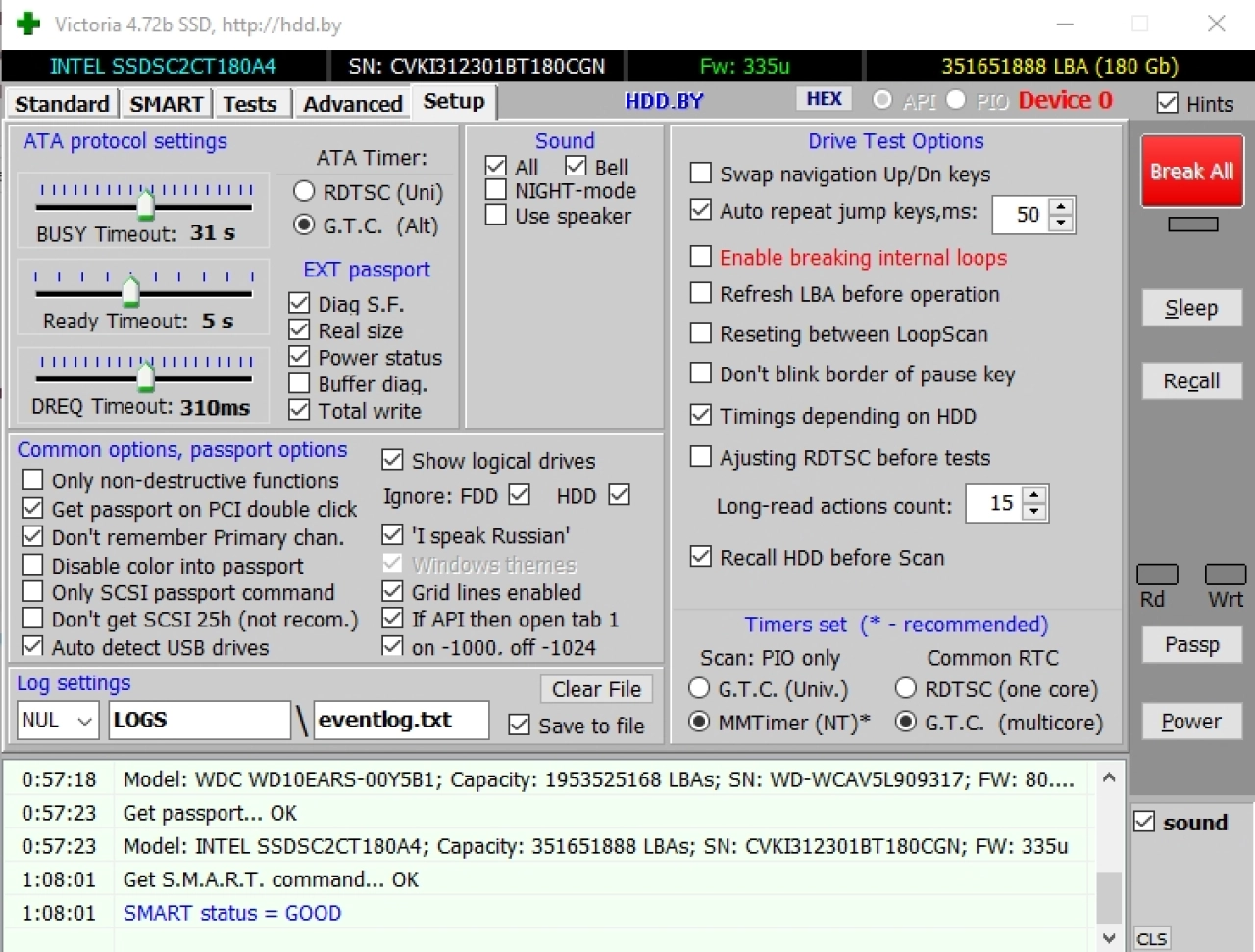Toggle Buffer diag. checkbox
This screenshot has height=952, width=1255.
[x=299, y=383]
